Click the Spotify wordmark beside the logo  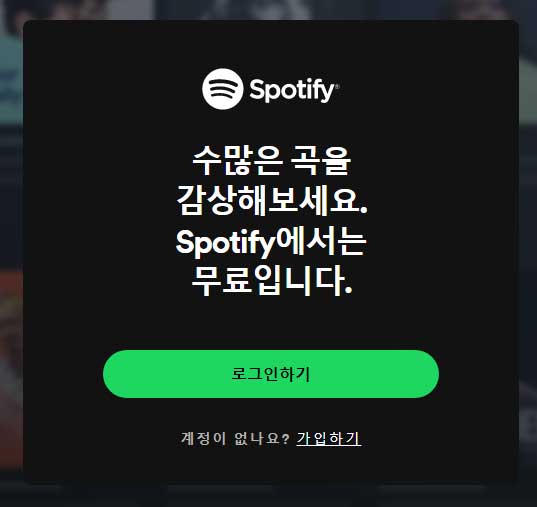click(x=292, y=90)
